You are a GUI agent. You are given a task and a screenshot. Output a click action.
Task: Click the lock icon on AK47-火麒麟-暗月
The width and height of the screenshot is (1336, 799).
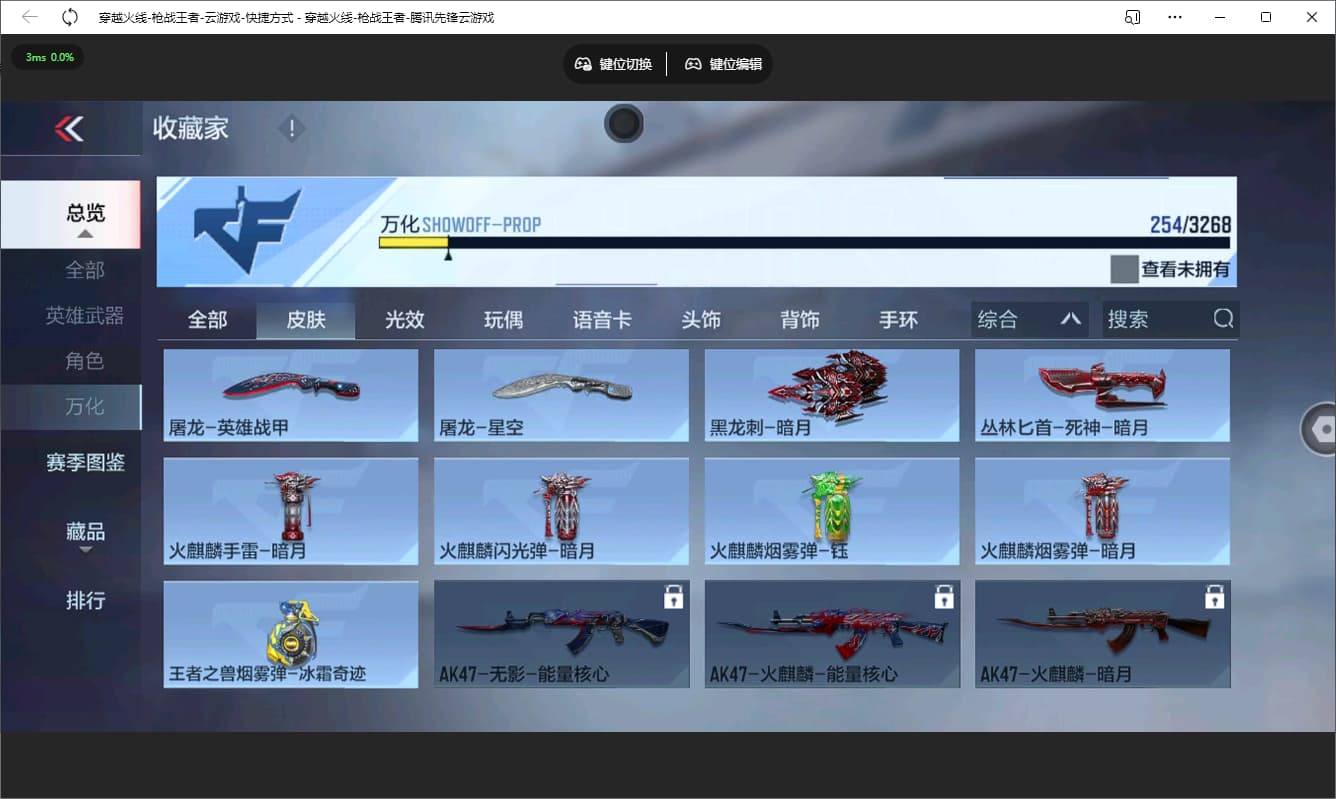click(1215, 595)
